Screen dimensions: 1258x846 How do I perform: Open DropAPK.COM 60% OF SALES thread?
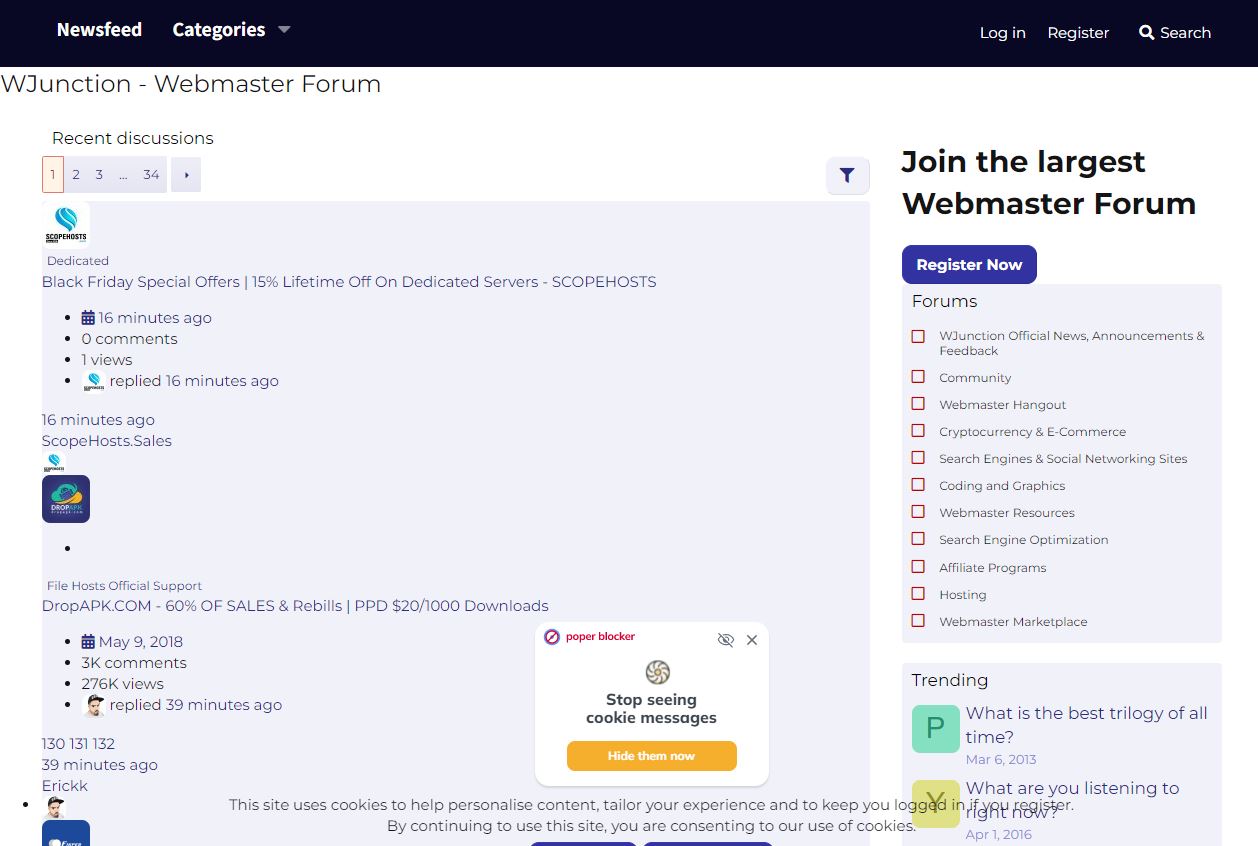tap(295, 606)
